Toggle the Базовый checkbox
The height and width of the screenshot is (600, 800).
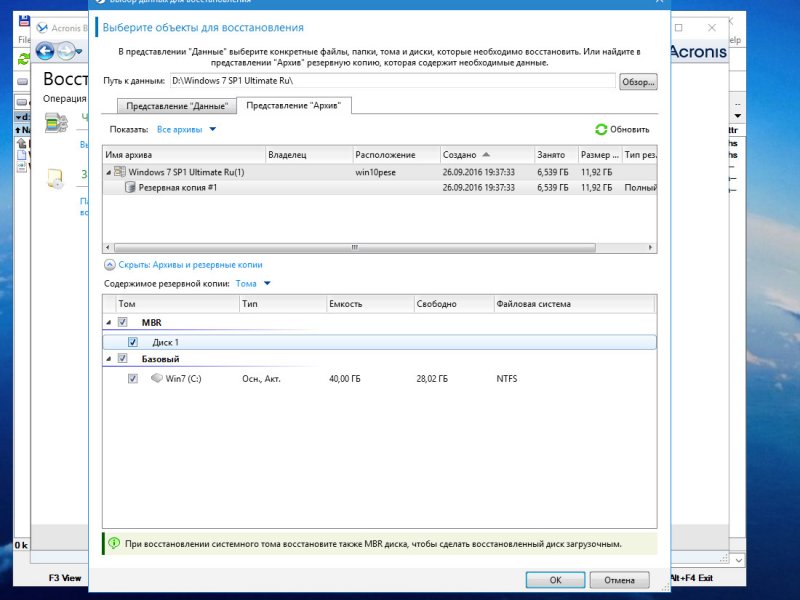(122, 358)
